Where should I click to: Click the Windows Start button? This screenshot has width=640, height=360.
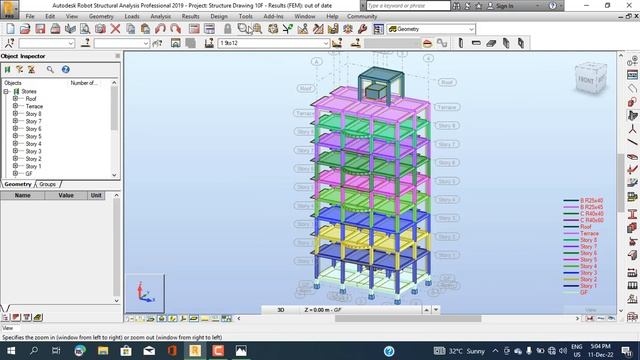point(11,351)
